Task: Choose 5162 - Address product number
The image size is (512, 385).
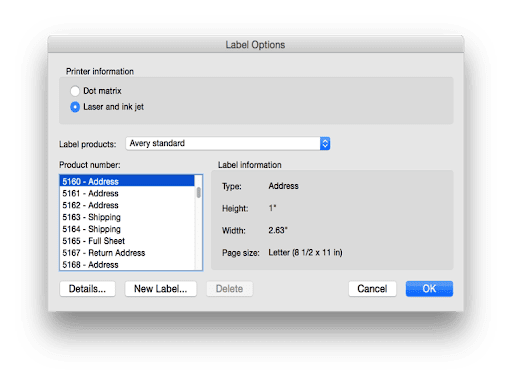Action: [127, 205]
